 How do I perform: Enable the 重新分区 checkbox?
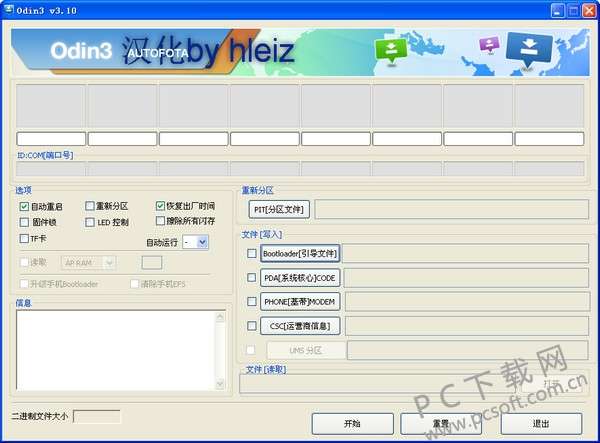(90, 206)
